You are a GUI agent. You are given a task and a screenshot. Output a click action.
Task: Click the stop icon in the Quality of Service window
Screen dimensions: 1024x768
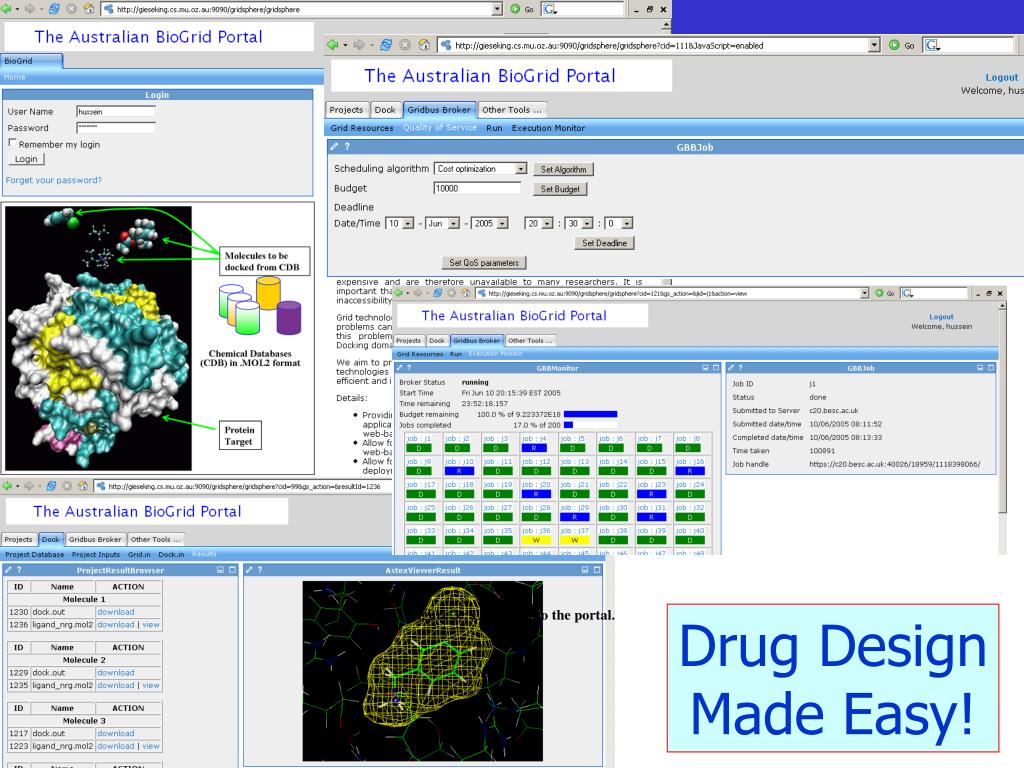pyautogui.click(x=405, y=44)
